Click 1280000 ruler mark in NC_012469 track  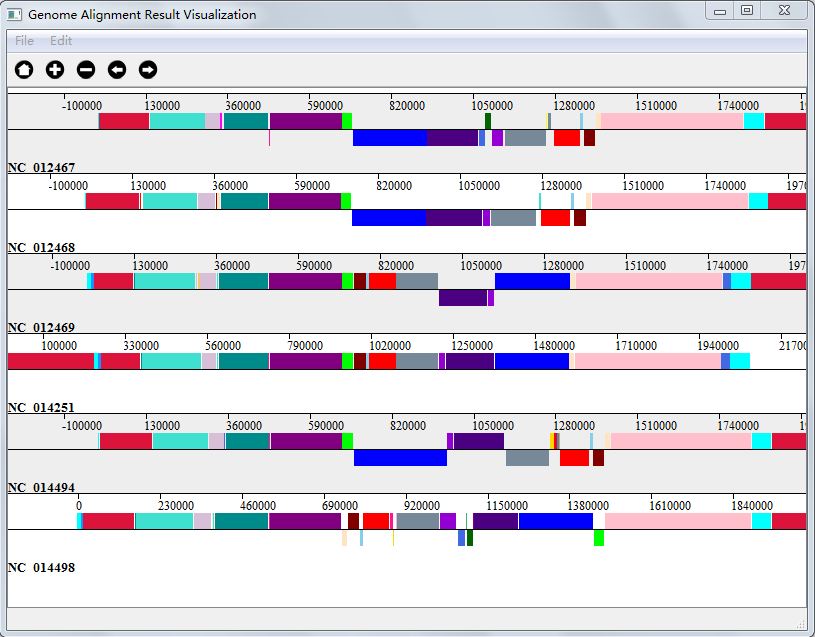[563, 266]
